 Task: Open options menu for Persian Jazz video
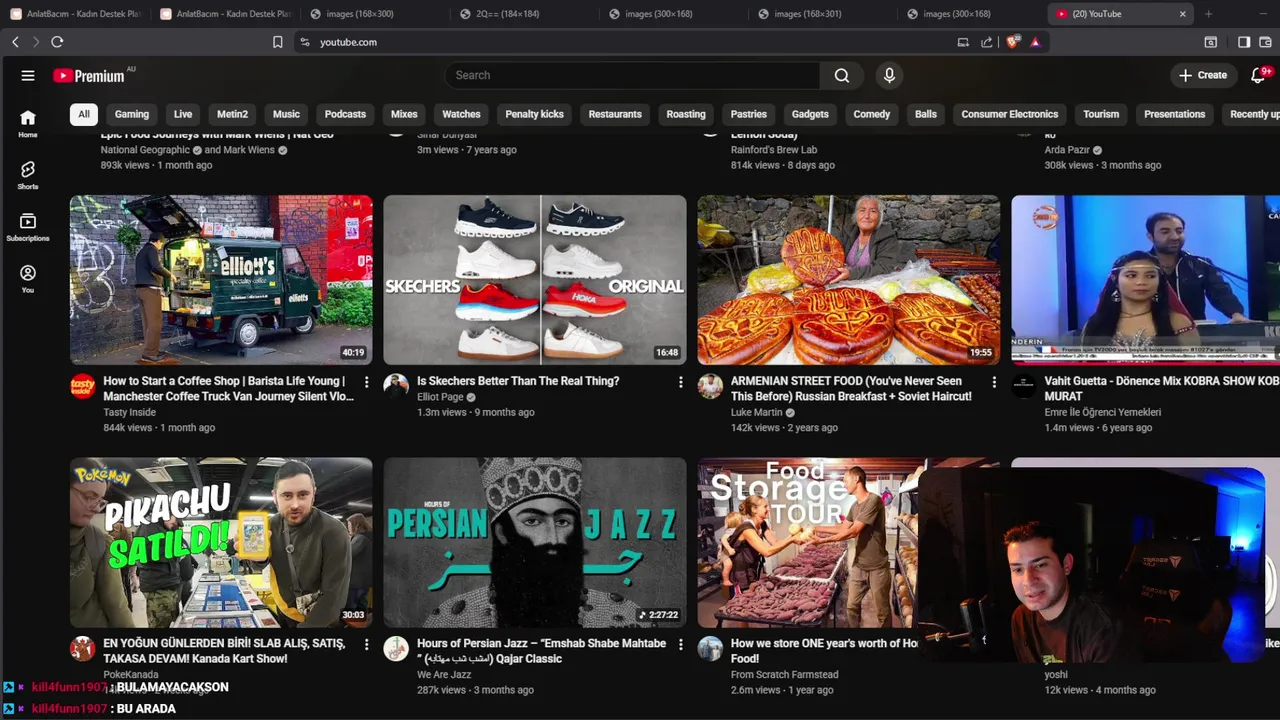click(x=680, y=645)
